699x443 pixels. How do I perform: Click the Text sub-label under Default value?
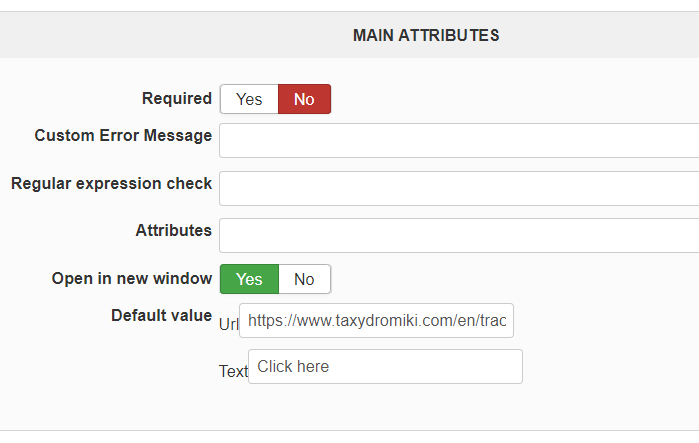233,371
